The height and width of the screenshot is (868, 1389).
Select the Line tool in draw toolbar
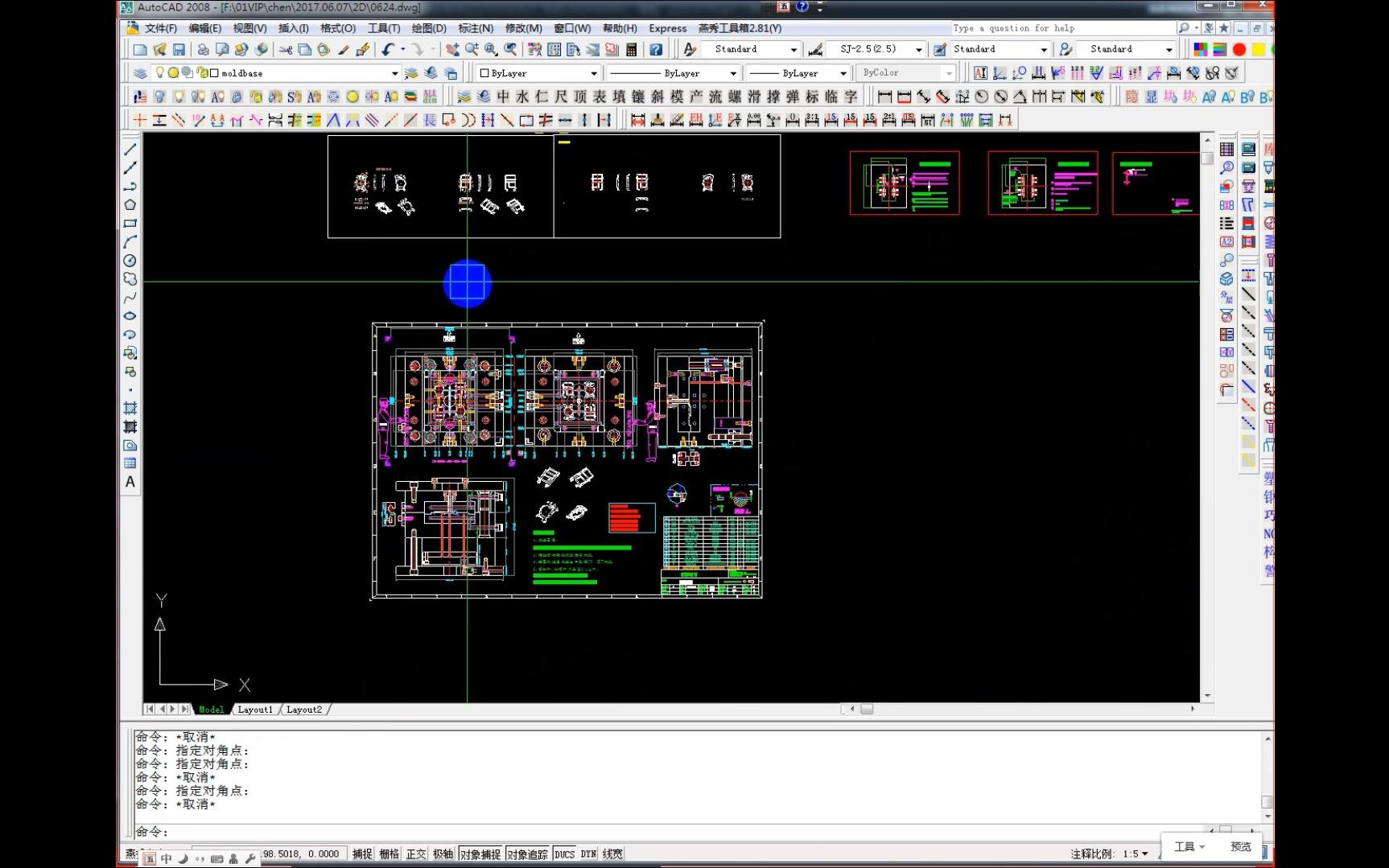point(130,150)
